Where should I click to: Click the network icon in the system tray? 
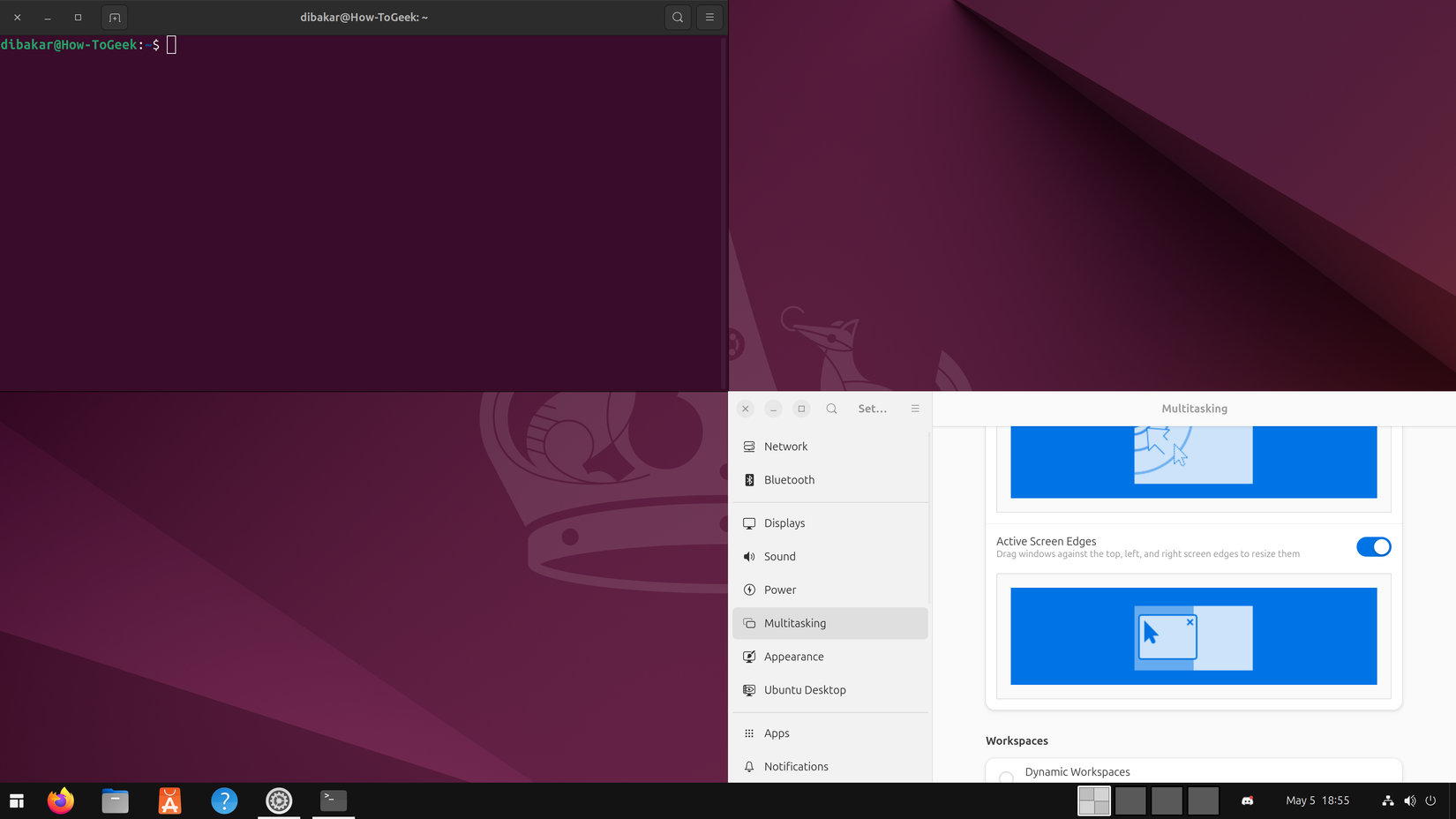1387,800
